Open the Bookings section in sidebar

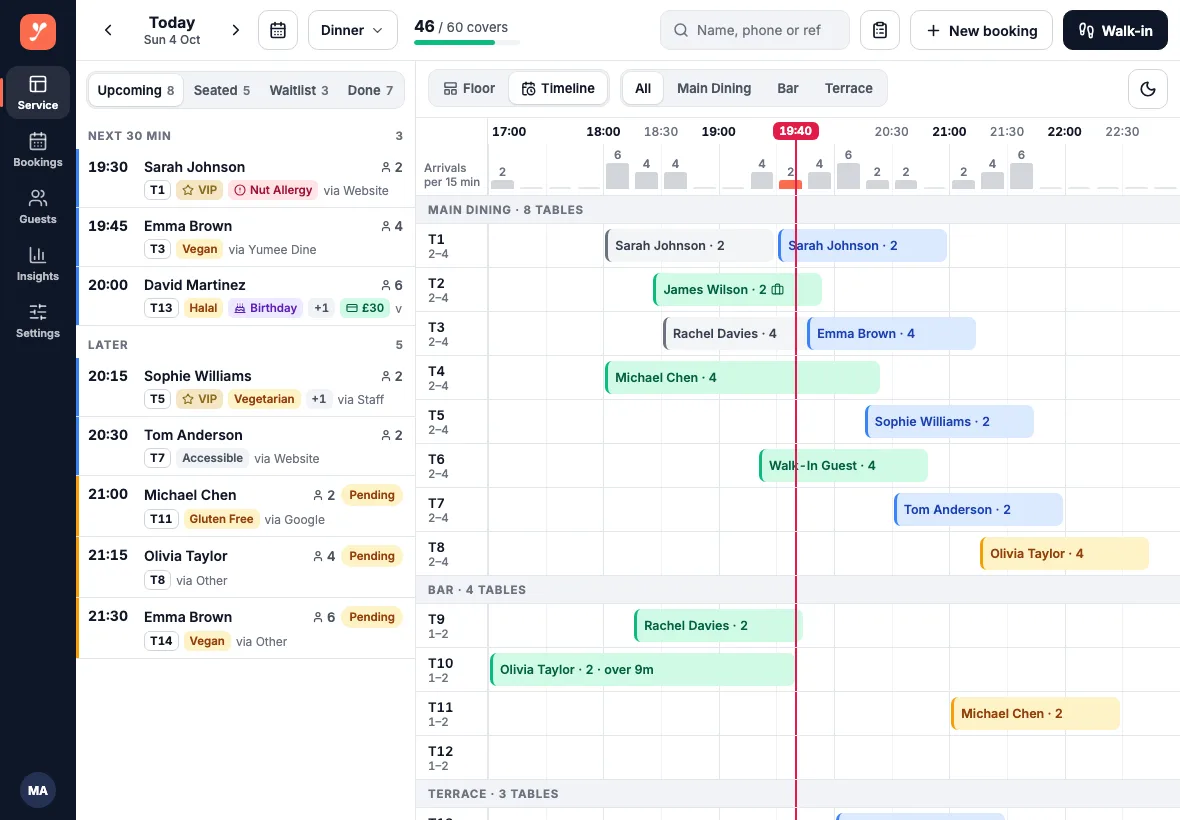pyautogui.click(x=38, y=150)
